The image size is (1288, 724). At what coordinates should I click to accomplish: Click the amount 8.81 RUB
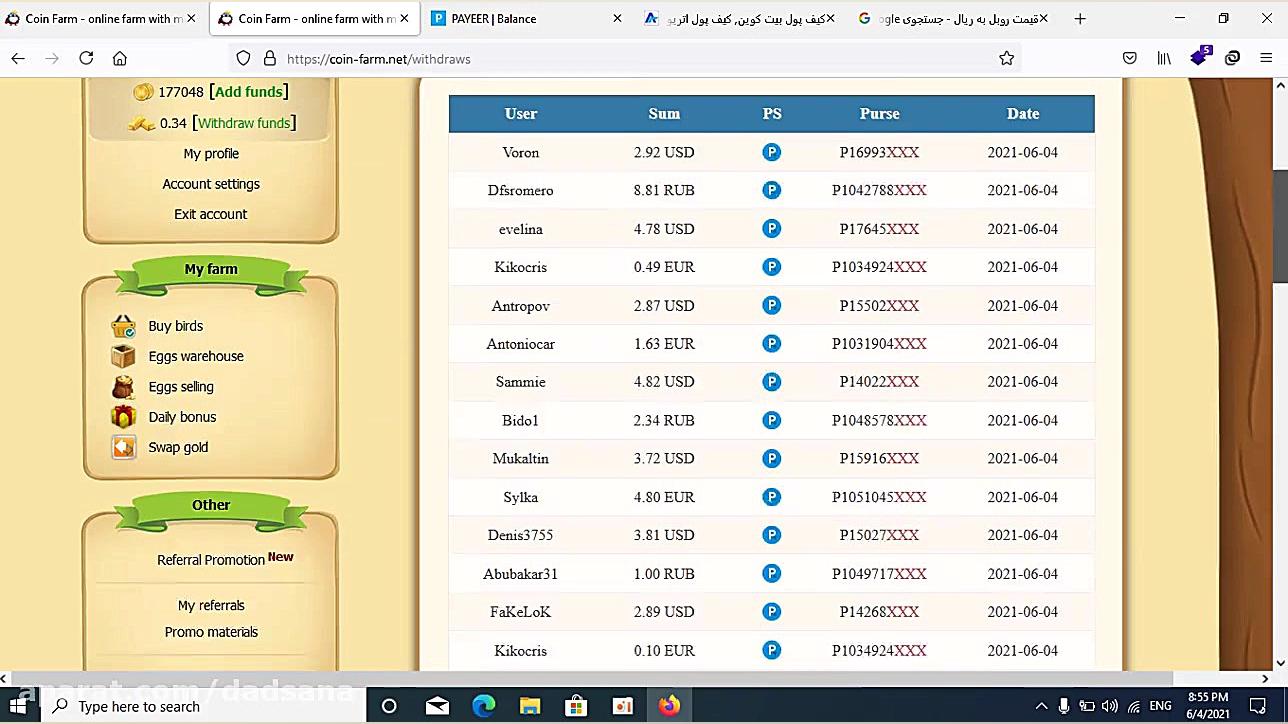tap(664, 190)
